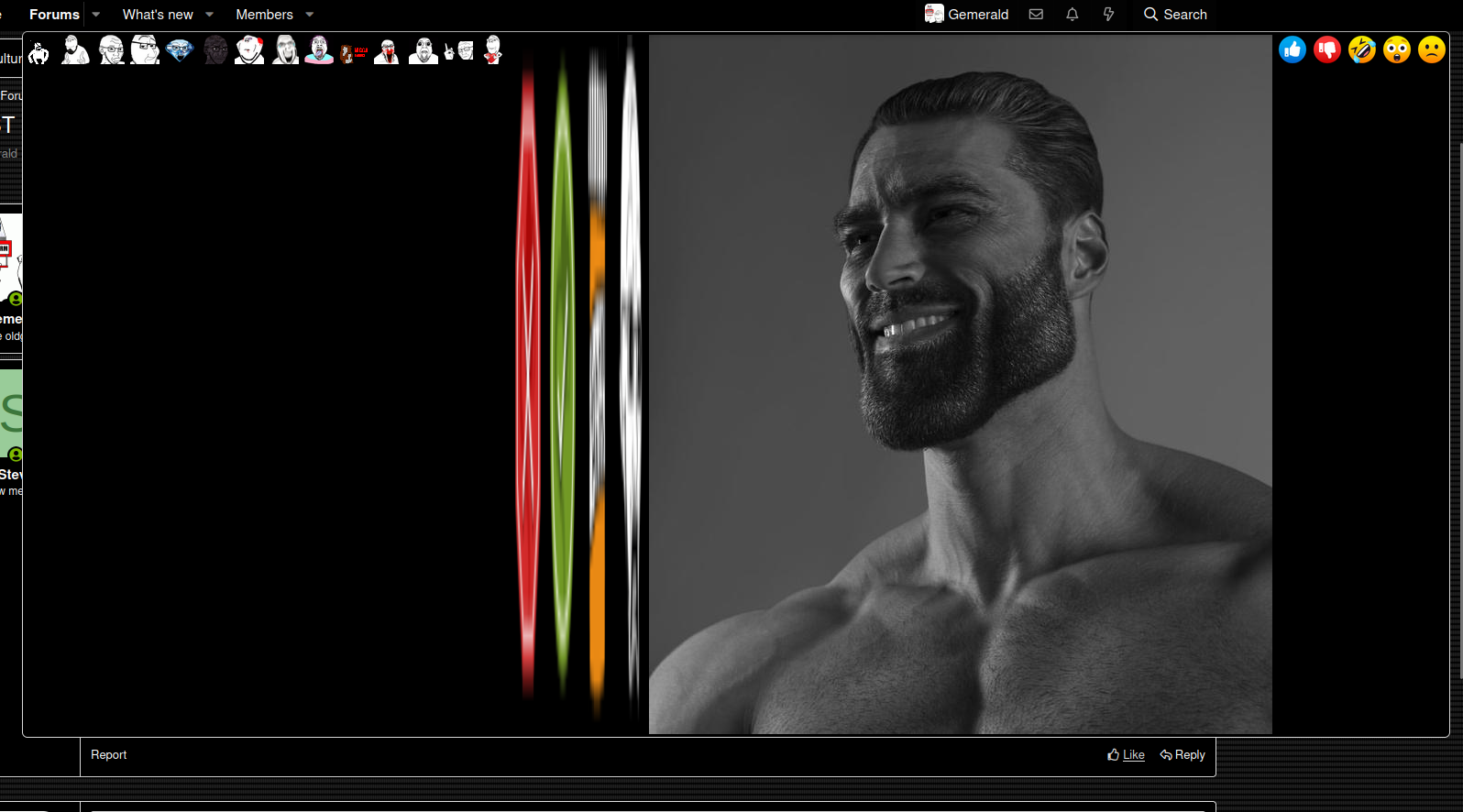Pick the purple-haired tongue-out face reaction
The width and height of the screenshot is (1463, 812).
(x=319, y=49)
